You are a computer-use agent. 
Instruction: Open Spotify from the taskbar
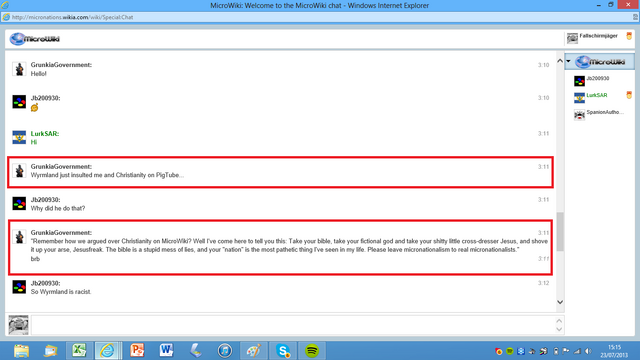tap(312, 350)
